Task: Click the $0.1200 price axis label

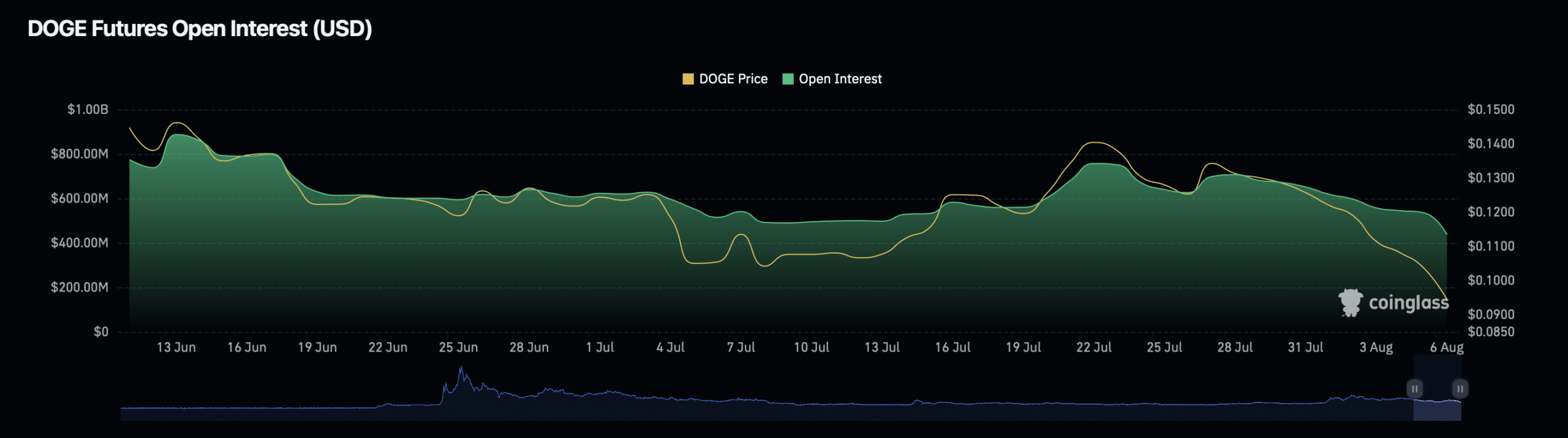Action: pyautogui.click(x=1491, y=212)
